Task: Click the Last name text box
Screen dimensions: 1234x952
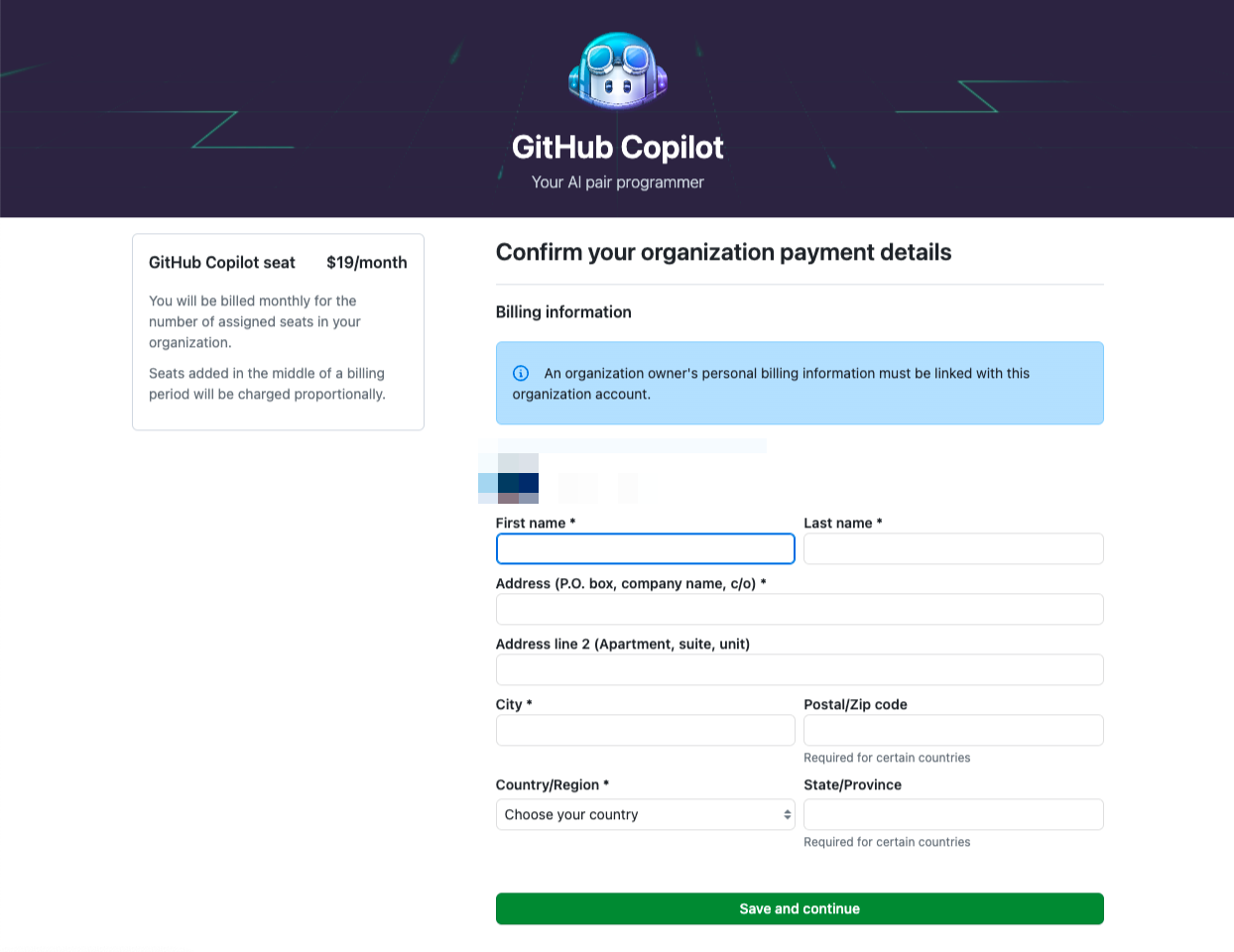Action: click(952, 548)
